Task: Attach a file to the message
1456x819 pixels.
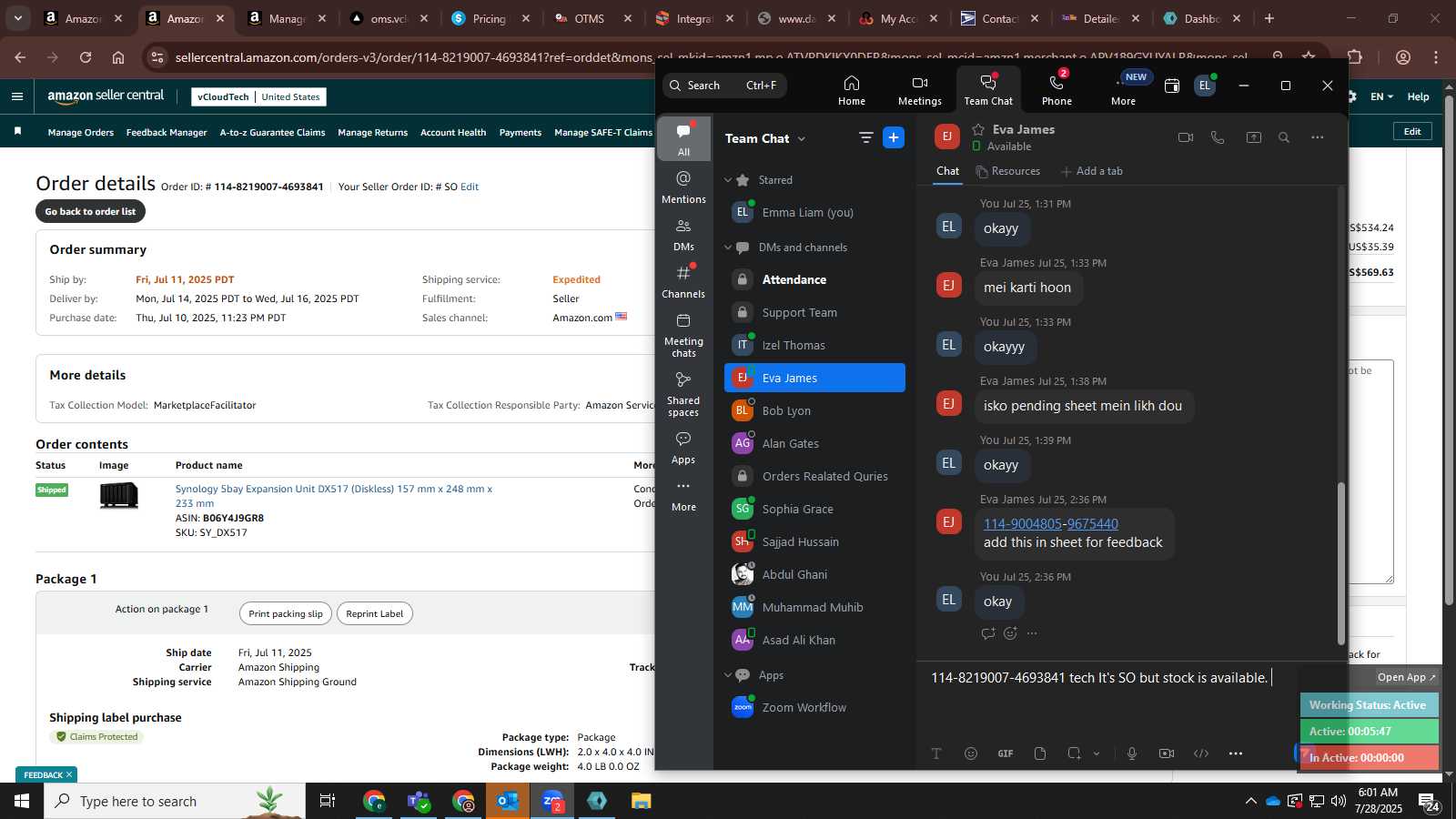Action: [1040, 753]
